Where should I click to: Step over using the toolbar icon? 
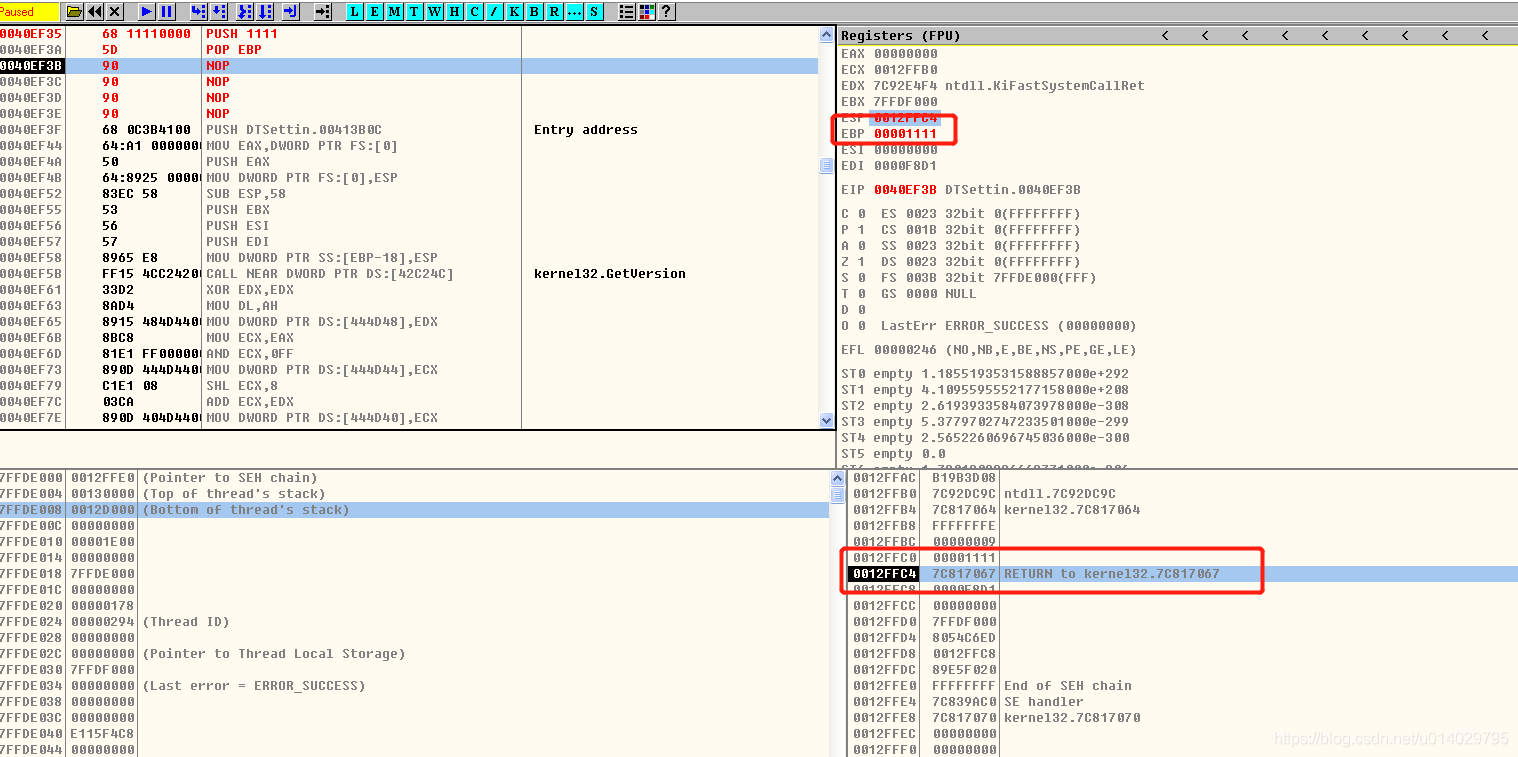click(x=218, y=12)
